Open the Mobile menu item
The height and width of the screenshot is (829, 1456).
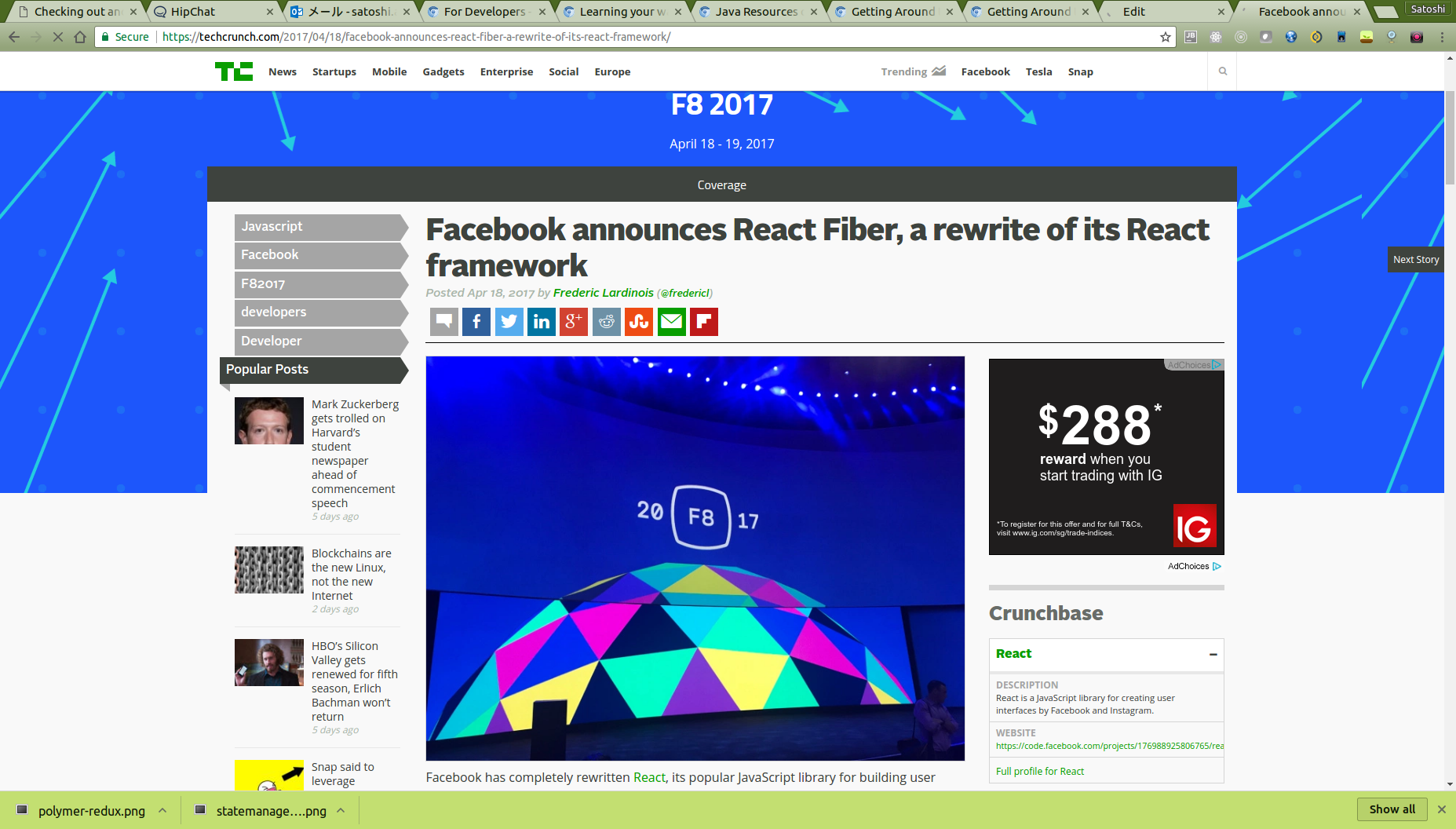pos(389,71)
